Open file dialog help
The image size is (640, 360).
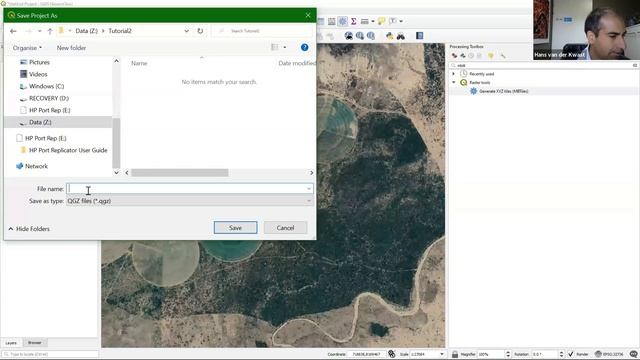(304, 47)
